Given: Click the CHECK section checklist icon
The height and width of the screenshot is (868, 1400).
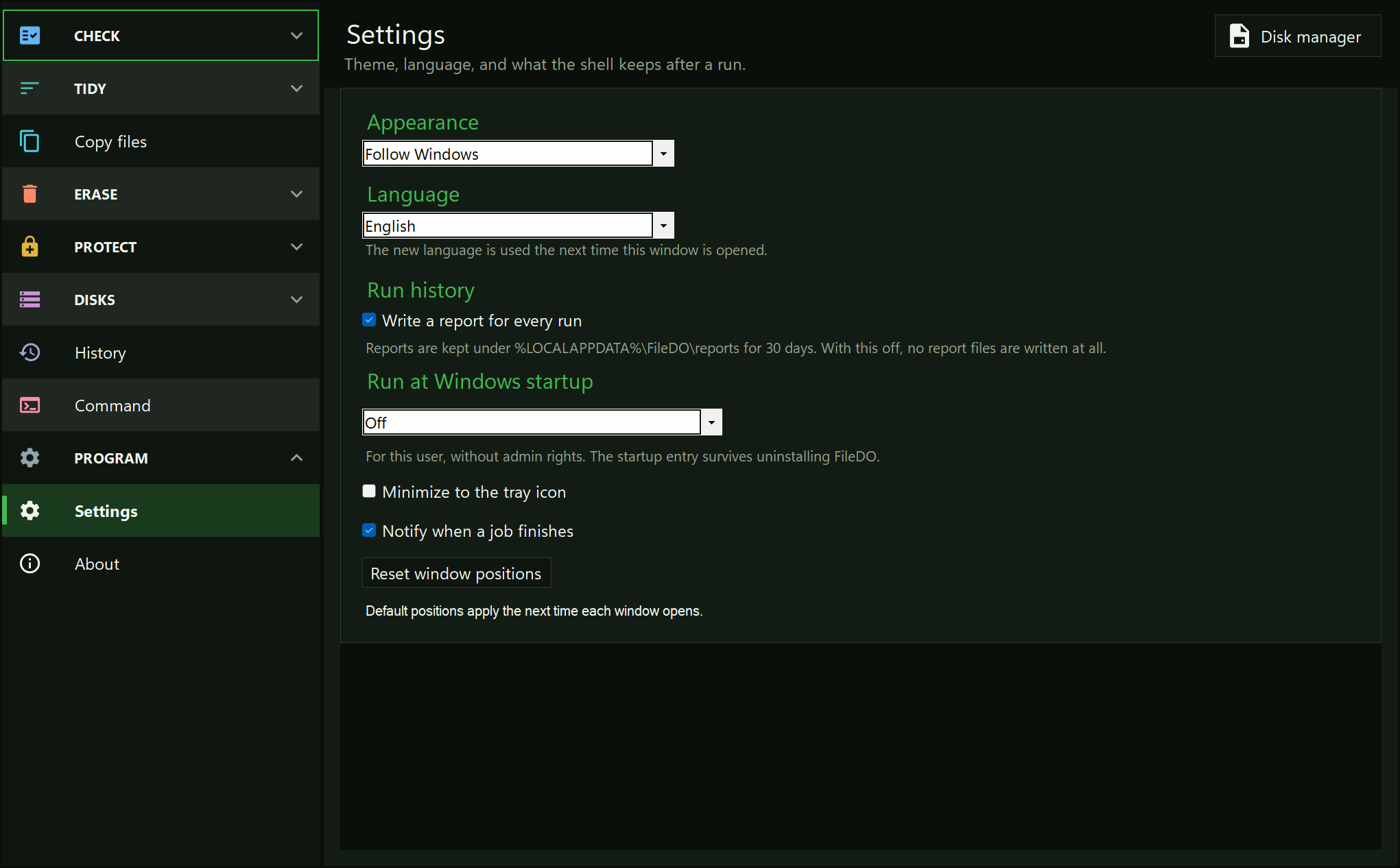Looking at the screenshot, I should click(x=29, y=36).
